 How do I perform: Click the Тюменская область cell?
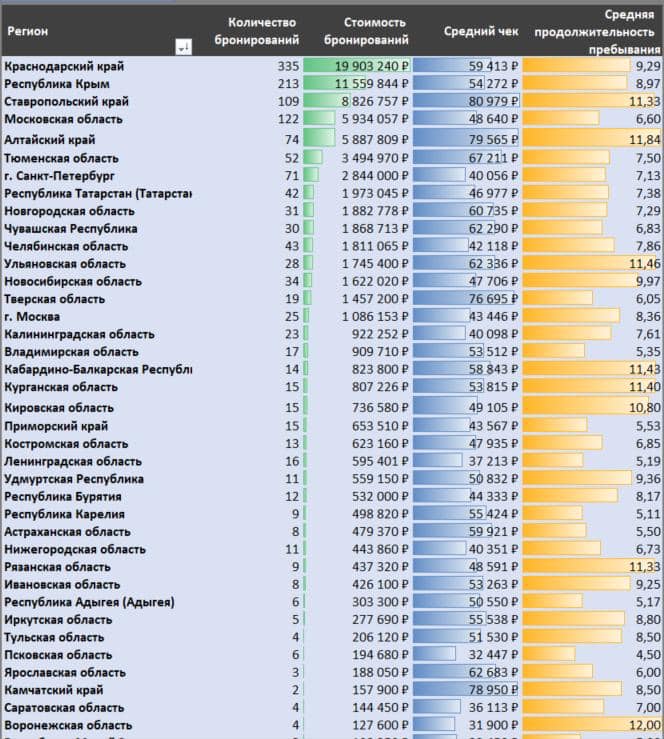61,158
